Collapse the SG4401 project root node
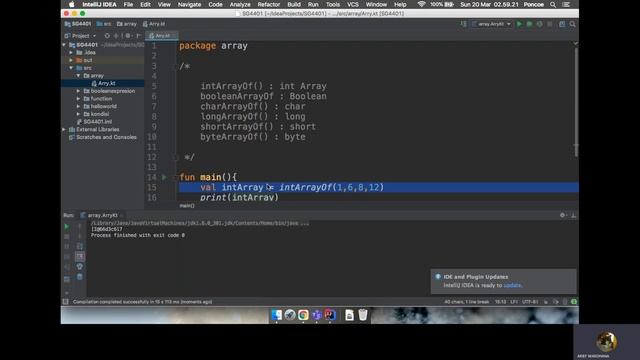 click(x=64, y=44)
